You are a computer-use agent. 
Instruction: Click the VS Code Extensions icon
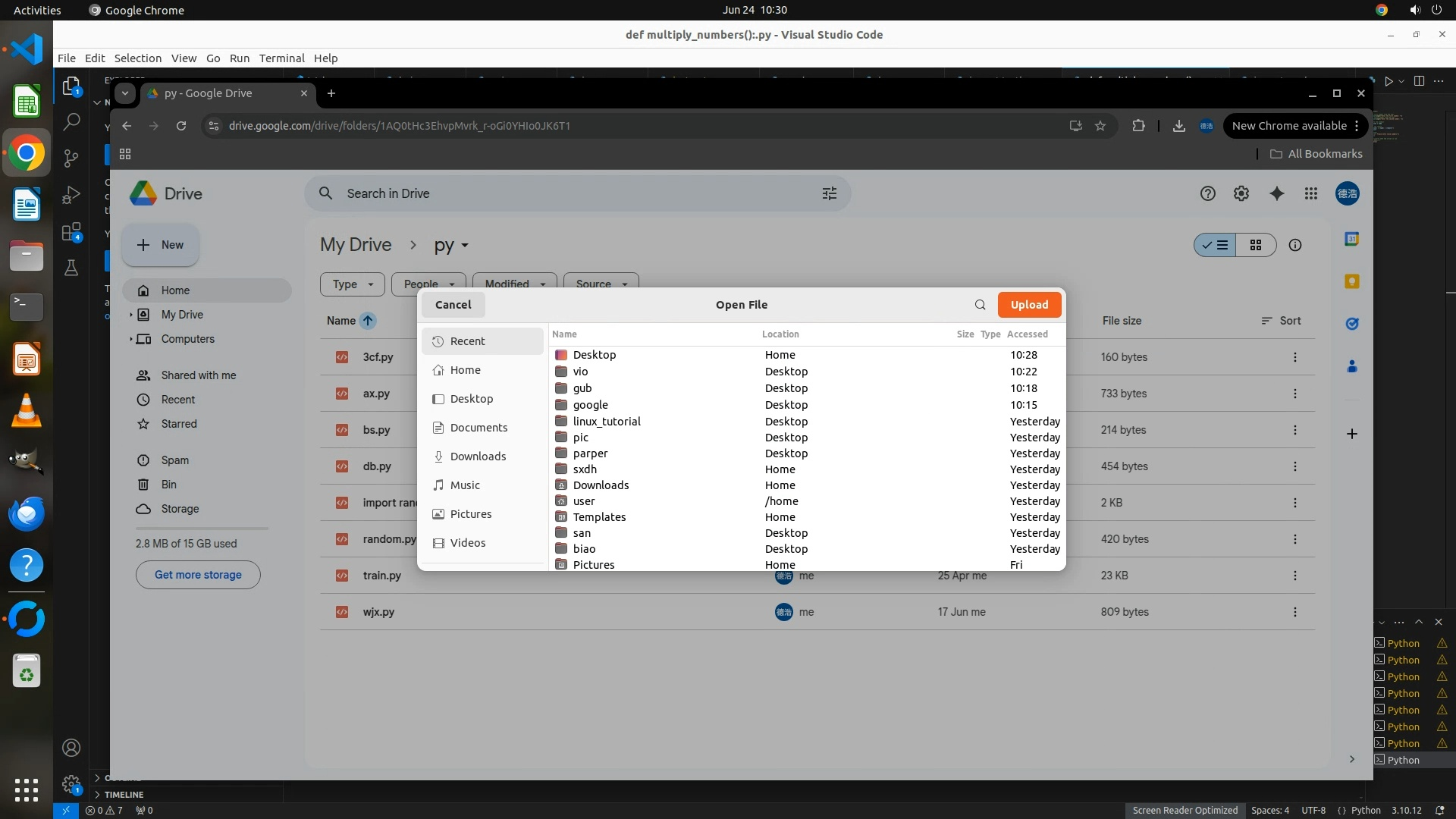coord(71,232)
